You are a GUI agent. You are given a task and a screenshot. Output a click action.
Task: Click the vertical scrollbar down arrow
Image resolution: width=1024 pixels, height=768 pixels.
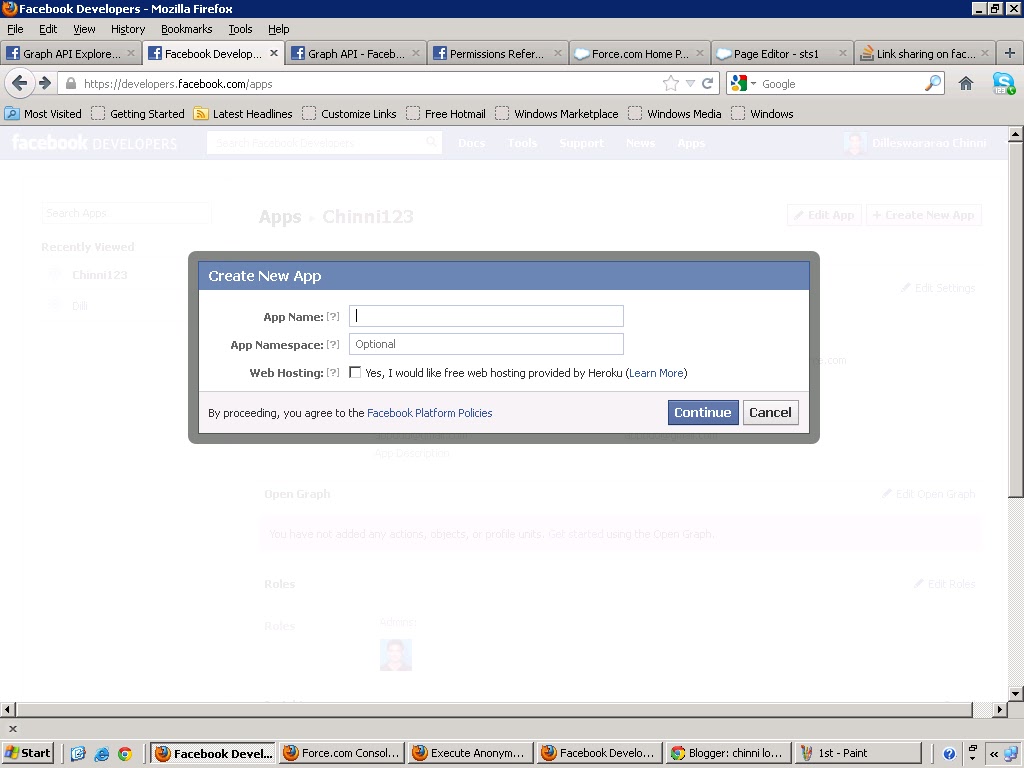[x=1016, y=694]
